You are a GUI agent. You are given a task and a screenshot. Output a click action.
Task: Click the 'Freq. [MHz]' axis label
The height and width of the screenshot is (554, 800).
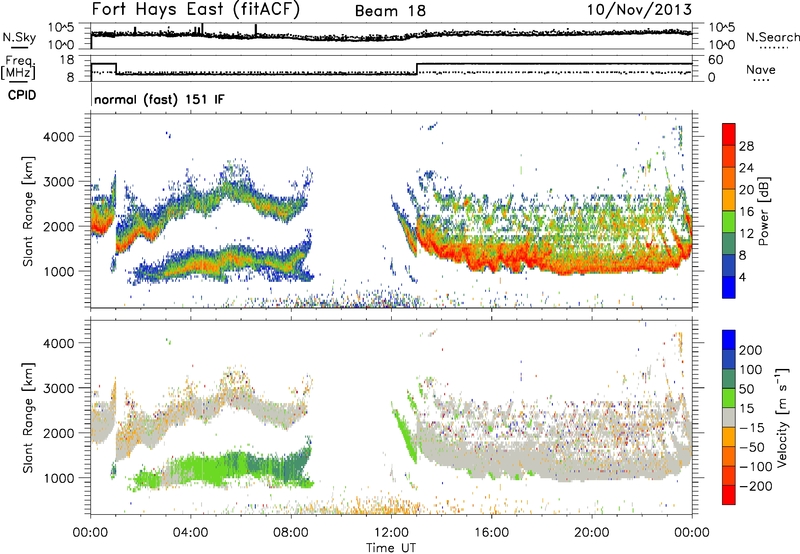[18, 68]
